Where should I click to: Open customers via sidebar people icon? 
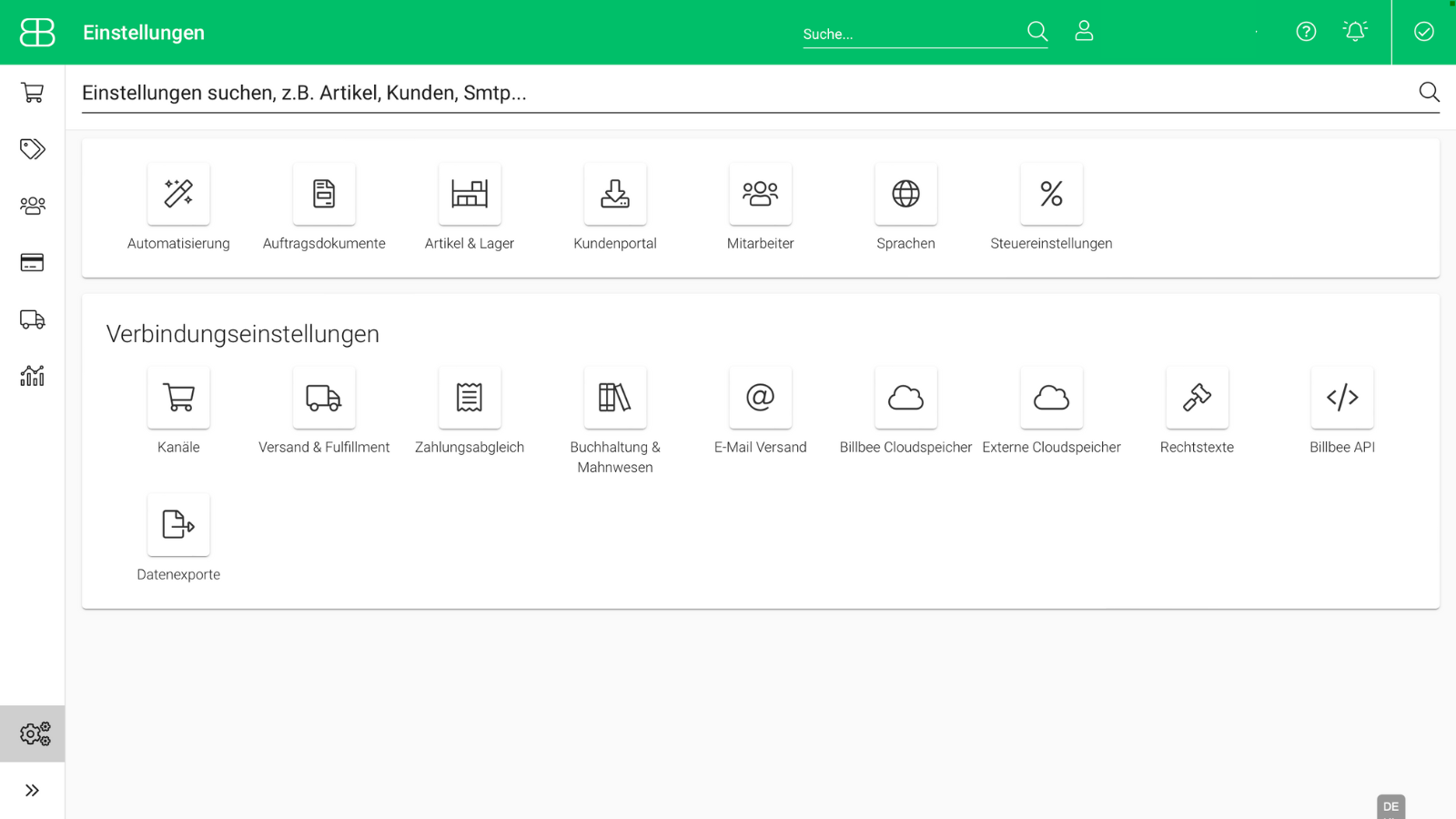(x=33, y=206)
